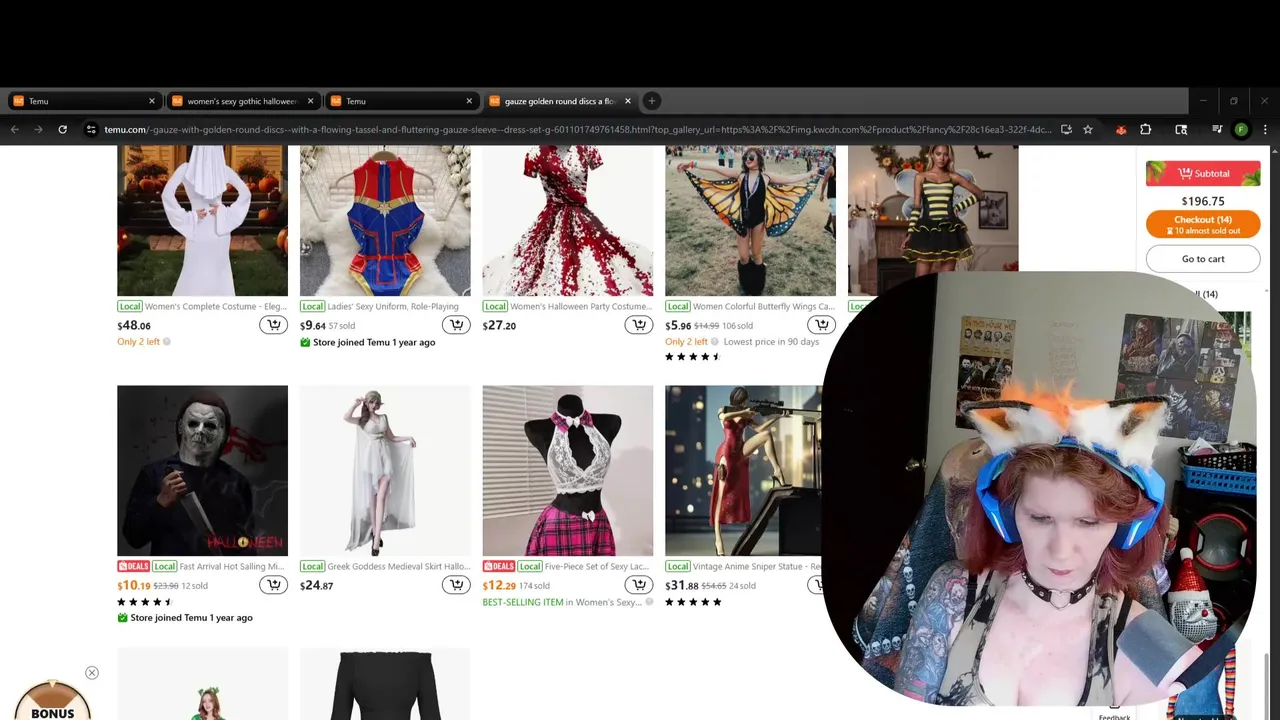The height and width of the screenshot is (720, 1280).
Task: Click the Subtotal banner in cart sidebar
Action: click(1203, 174)
